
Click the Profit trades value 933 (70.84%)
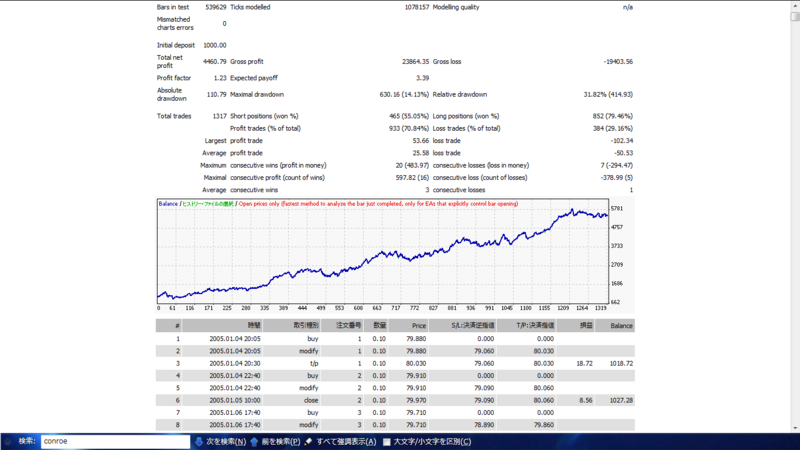click(409, 129)
